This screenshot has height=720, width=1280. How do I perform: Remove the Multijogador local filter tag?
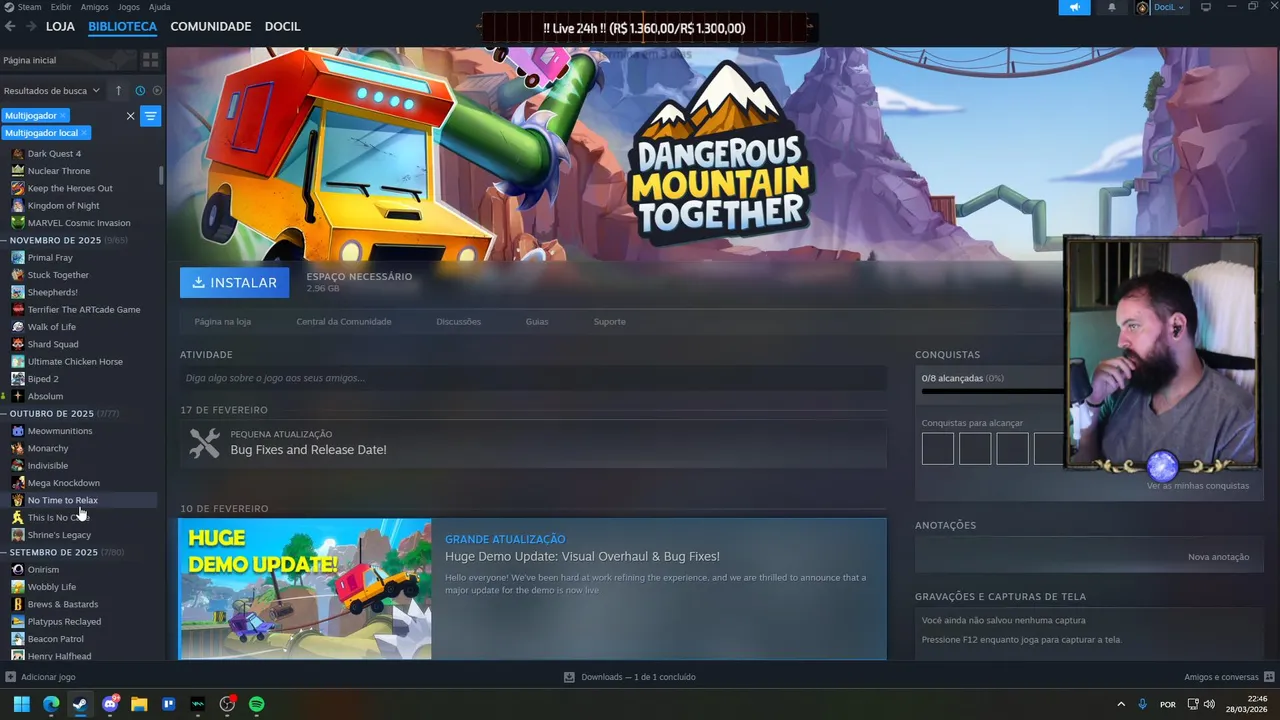pos(85,133)
